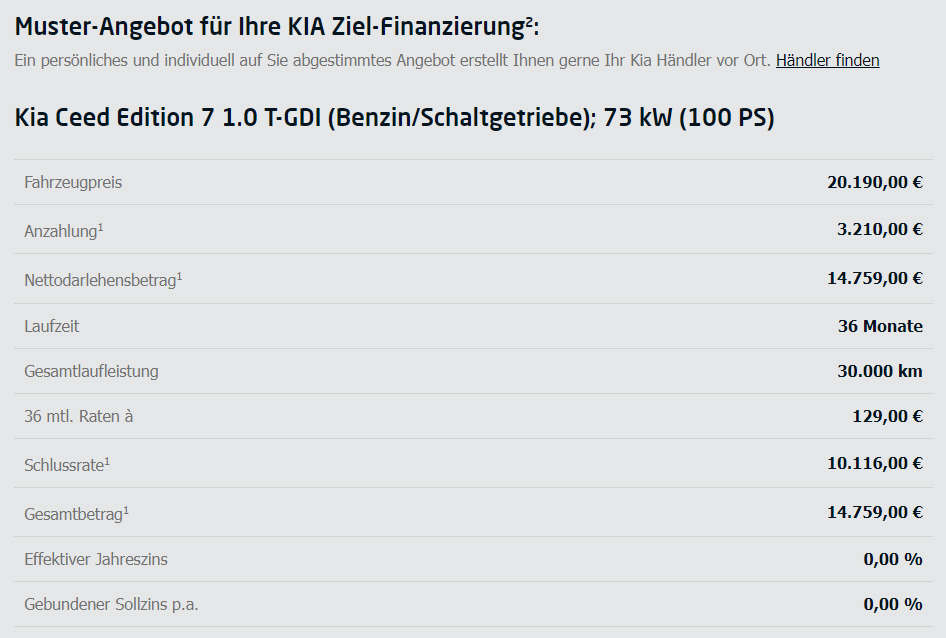Image resolution: width=946 pixels, height=638 pixels.
Task: Click the Anzahlung row label
Action: click(x=64, y=231)
